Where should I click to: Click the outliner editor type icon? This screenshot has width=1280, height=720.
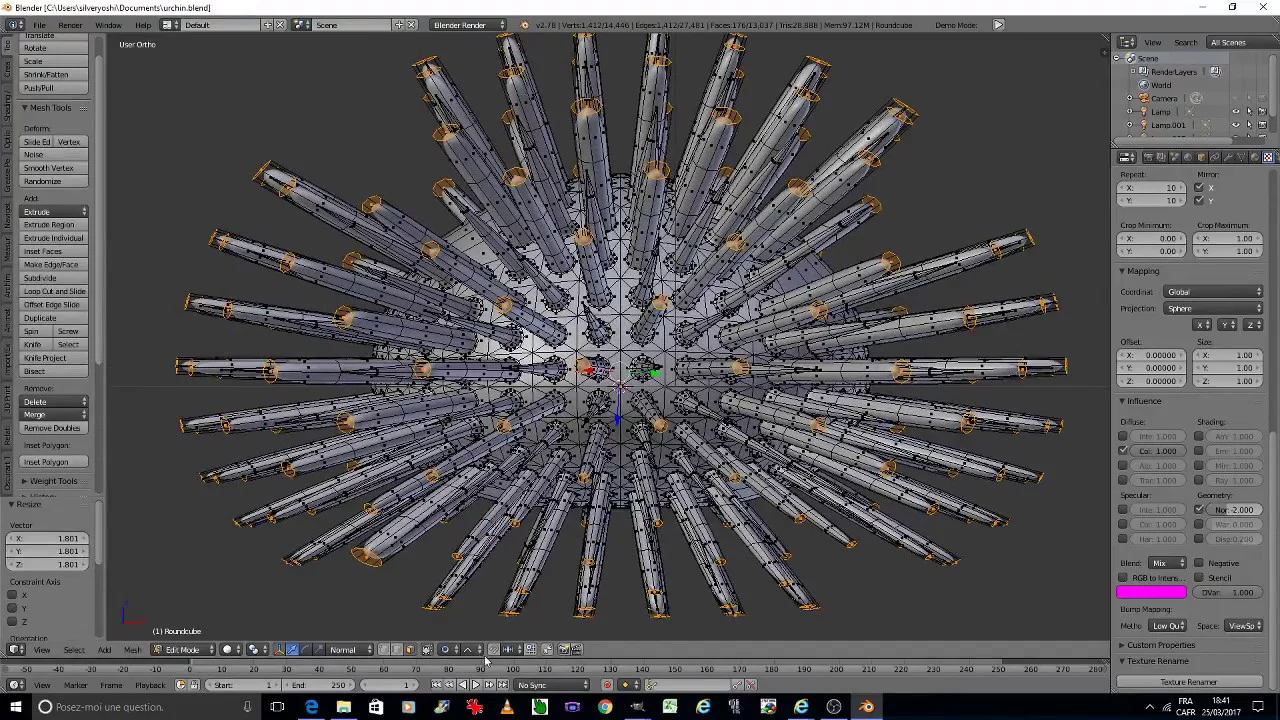click(1127, 42)
